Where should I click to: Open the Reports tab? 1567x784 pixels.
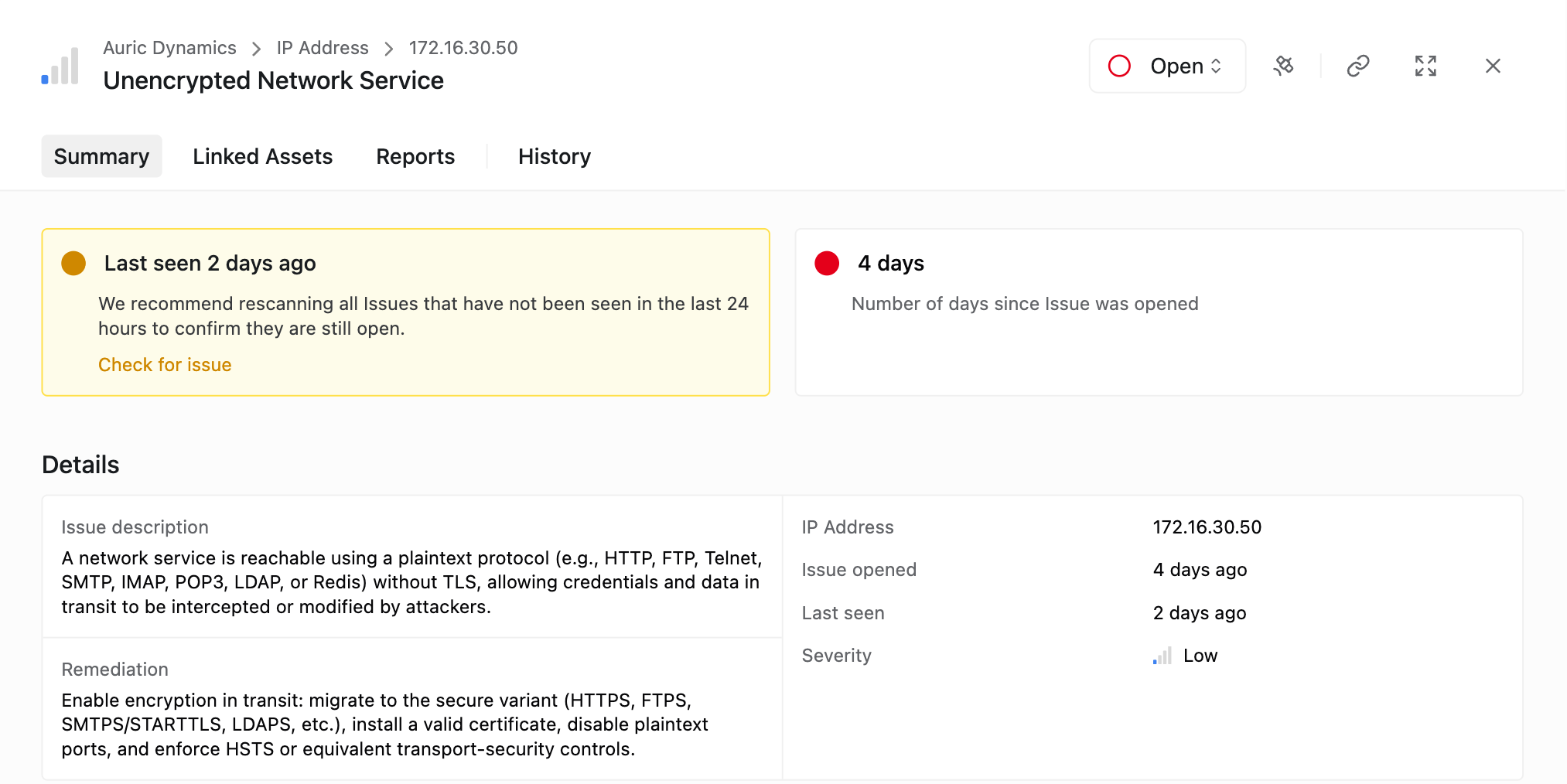click(415, 156)
